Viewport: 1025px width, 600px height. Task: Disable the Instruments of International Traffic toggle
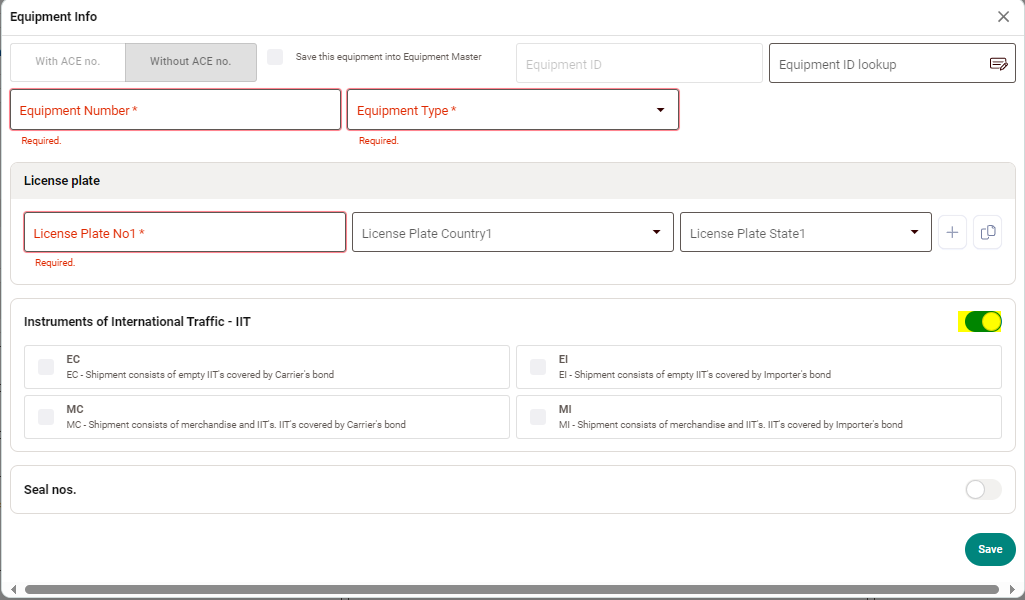983,321
